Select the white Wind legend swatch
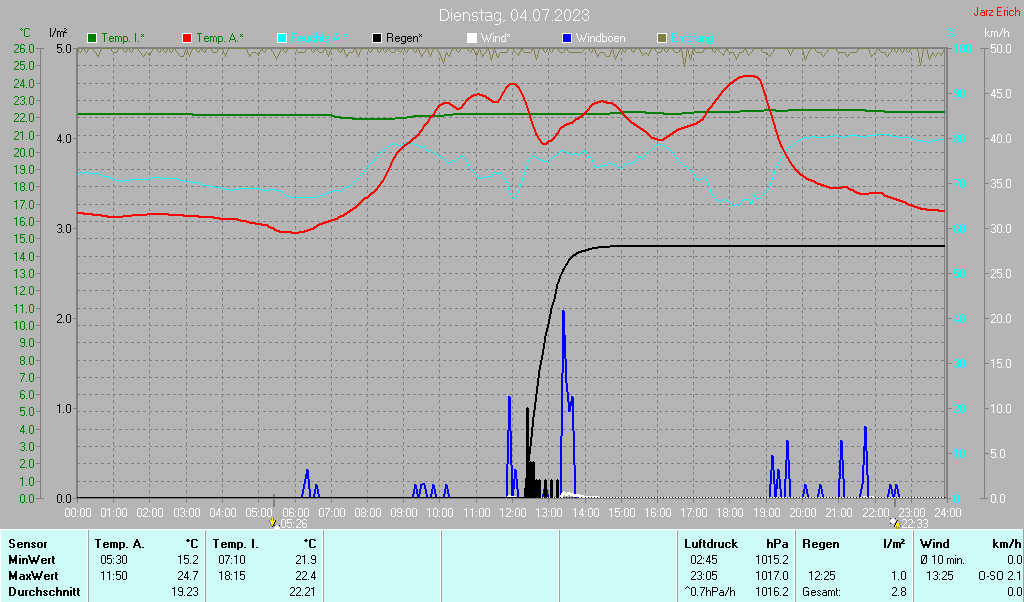 (x=472, y=39)
